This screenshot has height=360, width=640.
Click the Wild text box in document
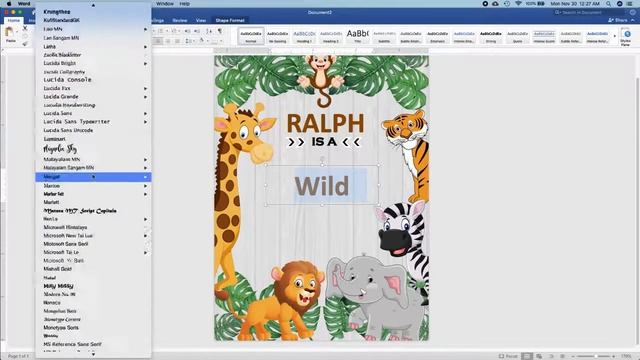[x=322, y=186]
